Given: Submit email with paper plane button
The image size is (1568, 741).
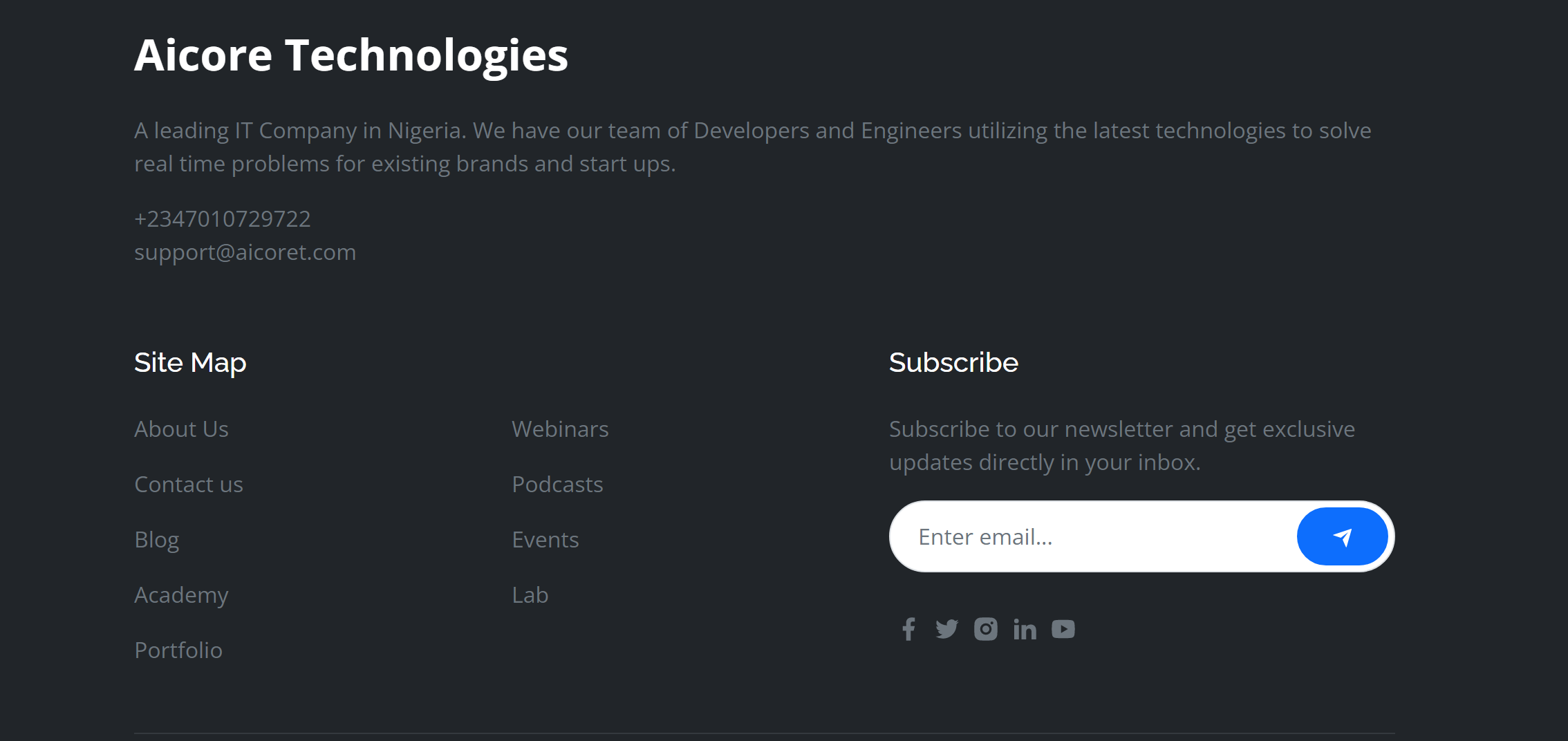Looking at the screenshot, I should (x=1342, y=537).
